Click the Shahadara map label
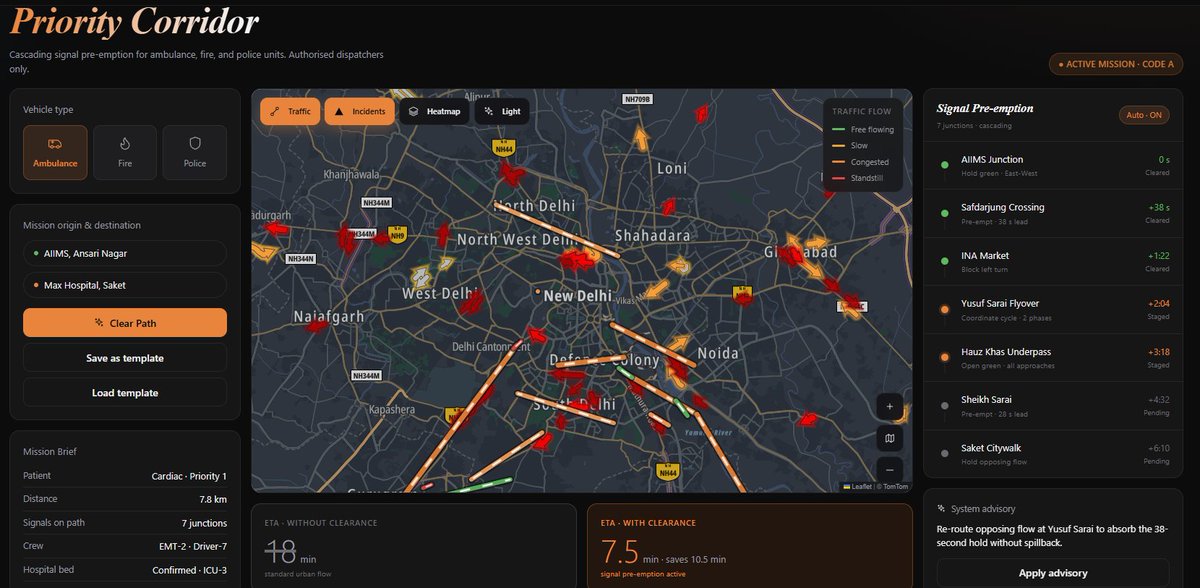The height and width of the screenshot is (588, 1200). pyautogui.click(x=652, y=235)
